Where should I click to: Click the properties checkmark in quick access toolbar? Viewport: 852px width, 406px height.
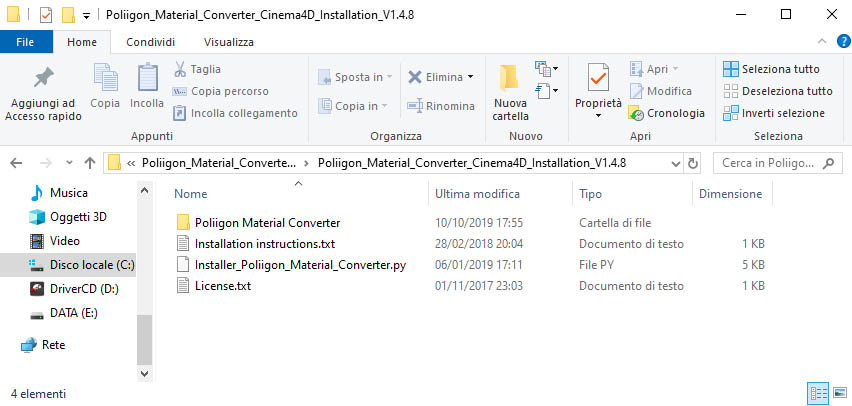[46, 15]
